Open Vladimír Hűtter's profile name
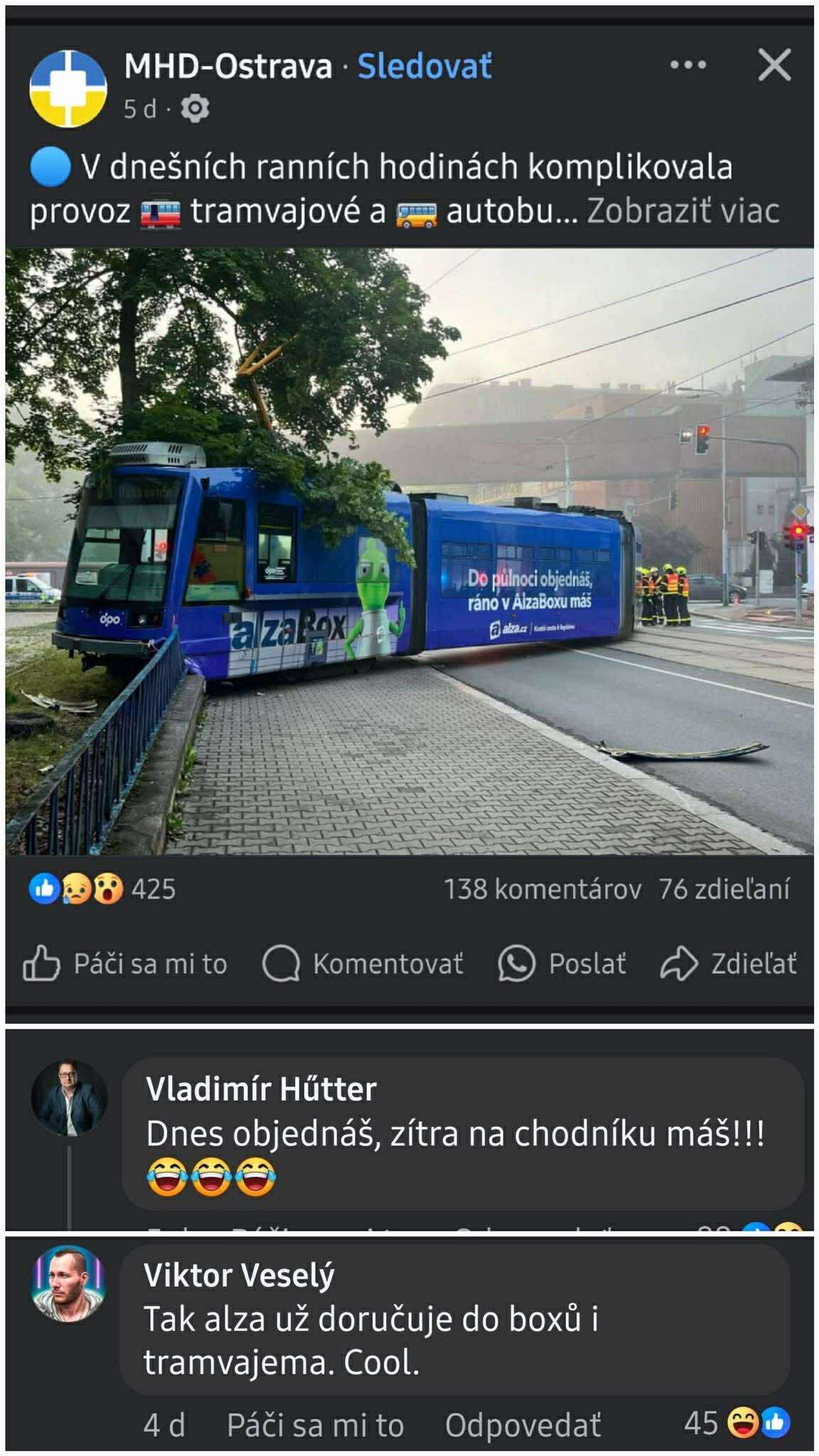 click(x=261, y=1089)
